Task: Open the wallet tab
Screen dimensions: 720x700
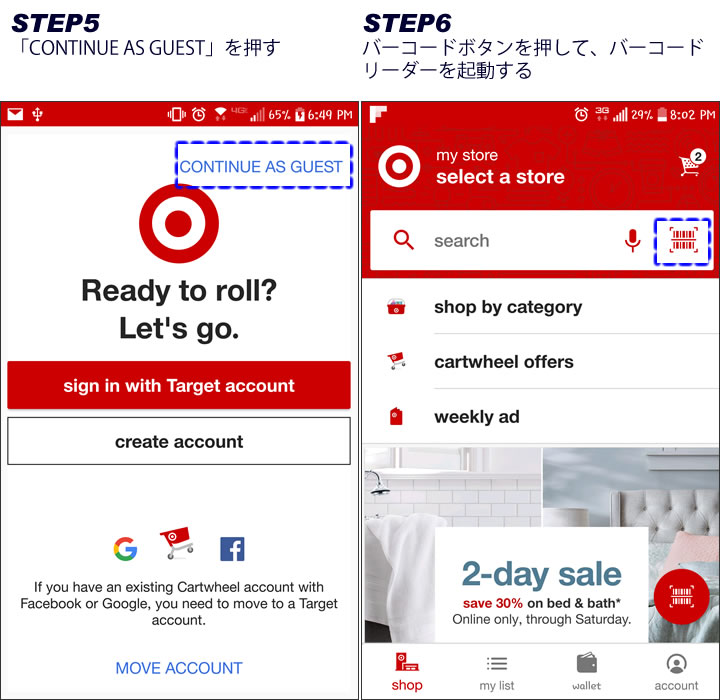Action: 587,672
